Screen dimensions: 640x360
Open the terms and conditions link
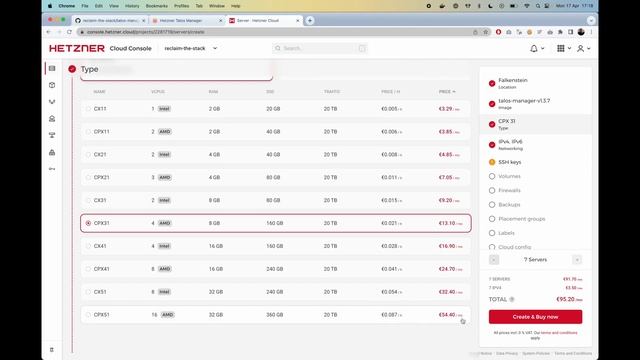coord(559,333)
